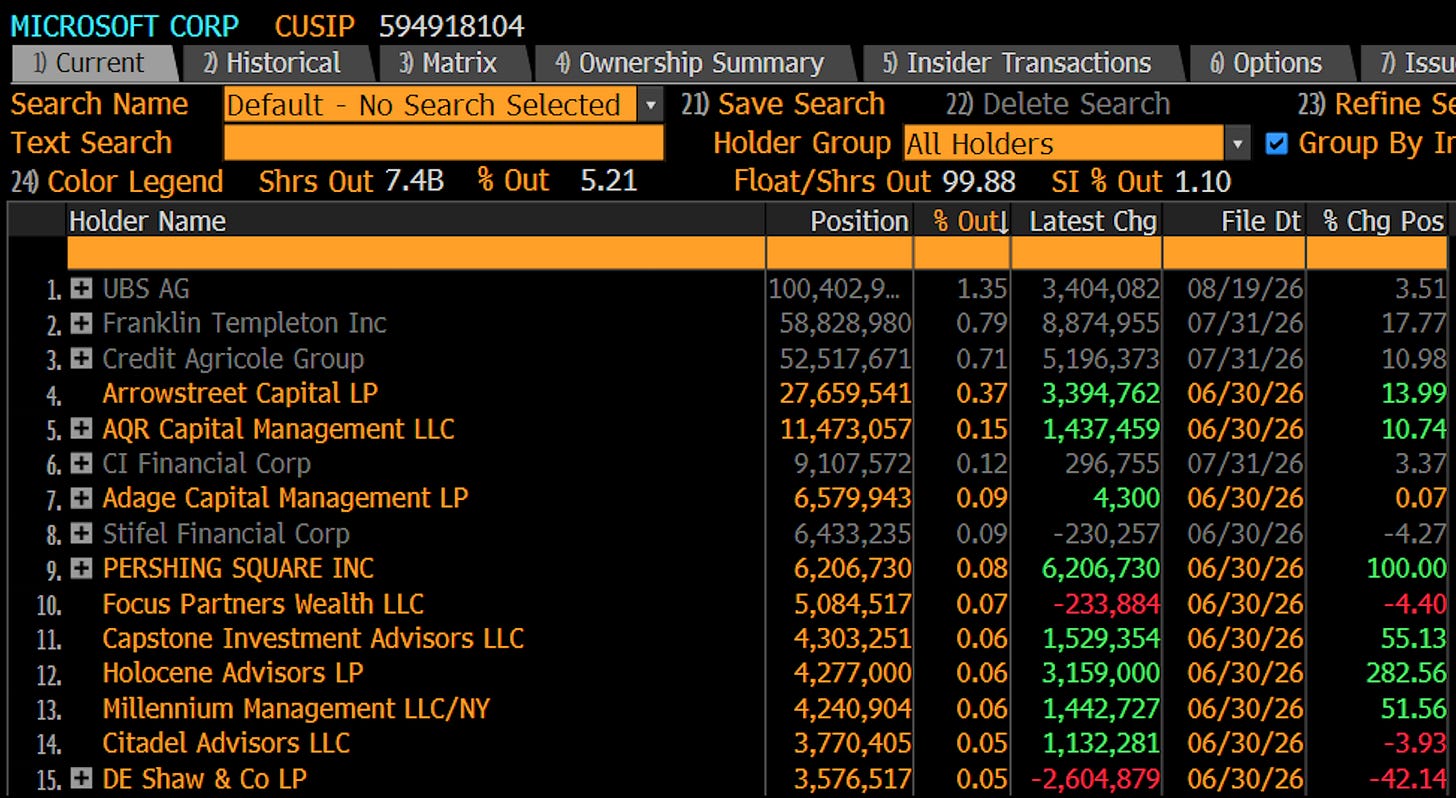Click the MICROSOFT CORP title

(125, 25)
